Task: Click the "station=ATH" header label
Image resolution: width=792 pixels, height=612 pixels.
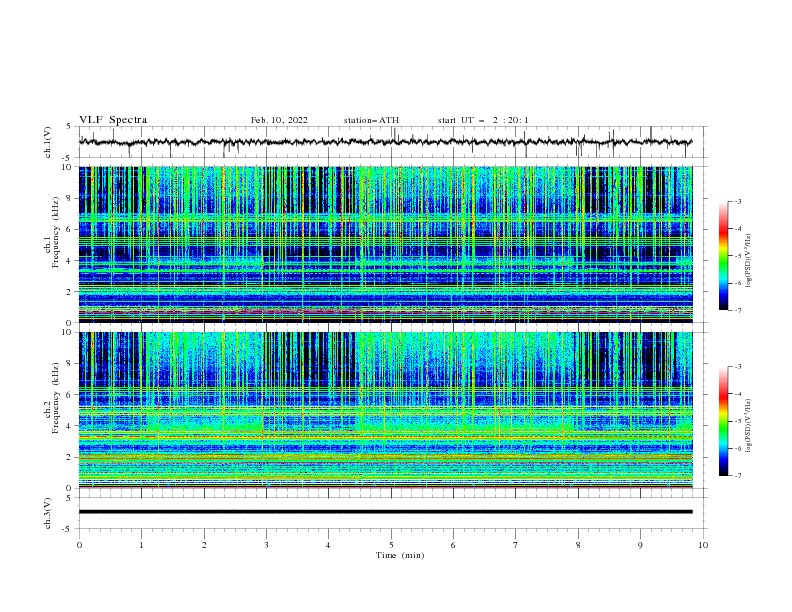Action: tap(371, 120)
